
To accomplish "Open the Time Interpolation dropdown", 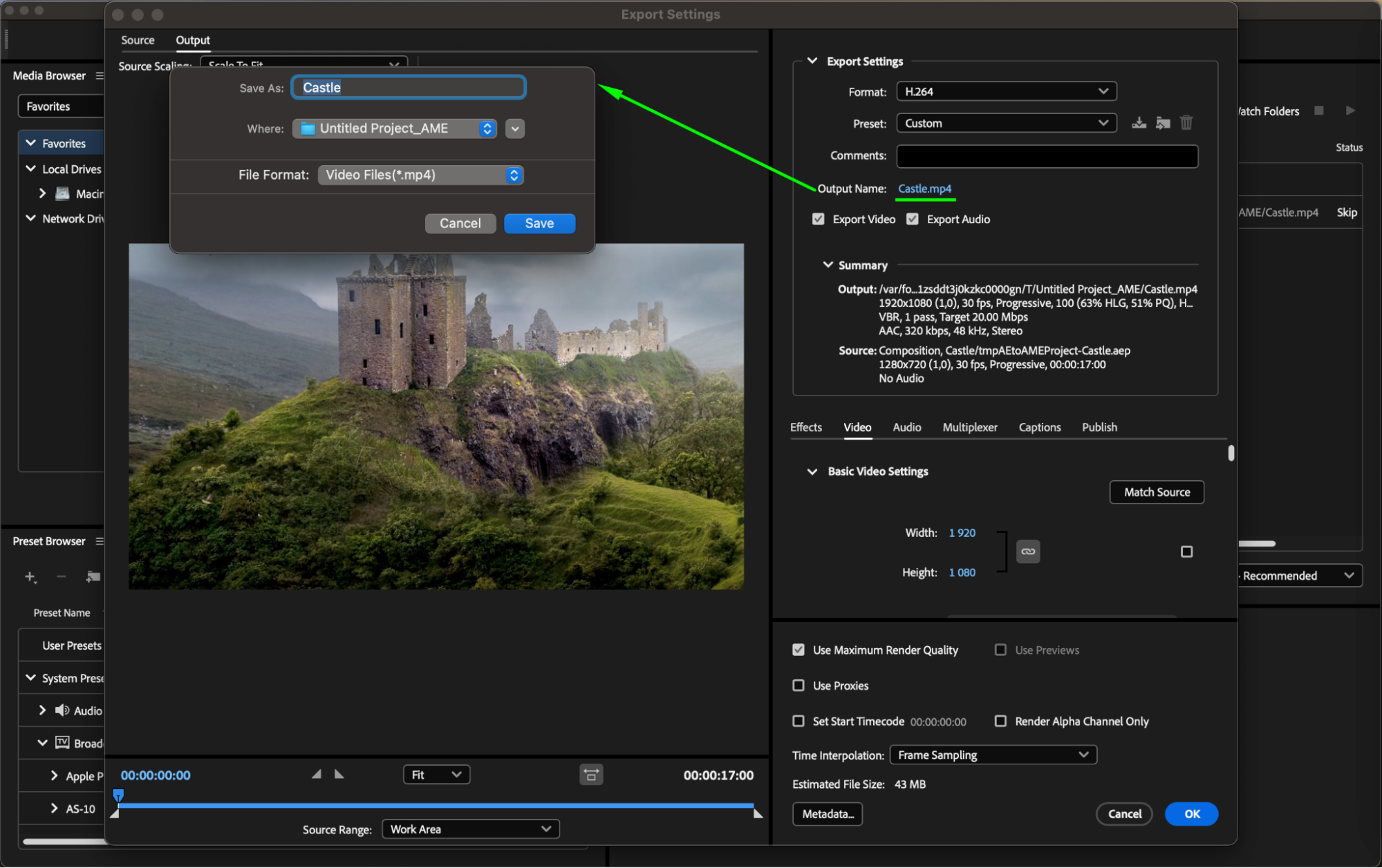I will (x=993, y=755).
